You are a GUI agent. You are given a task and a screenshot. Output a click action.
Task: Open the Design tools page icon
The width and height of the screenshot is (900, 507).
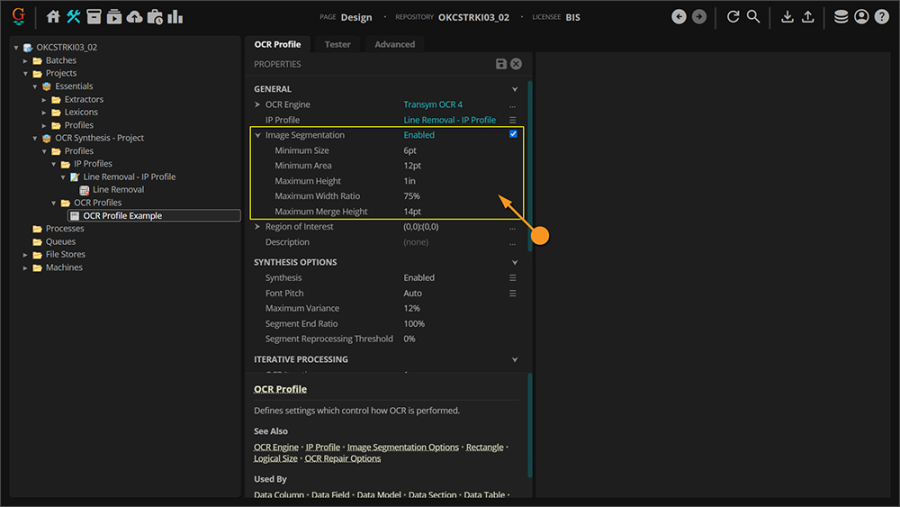coord(74,17)
